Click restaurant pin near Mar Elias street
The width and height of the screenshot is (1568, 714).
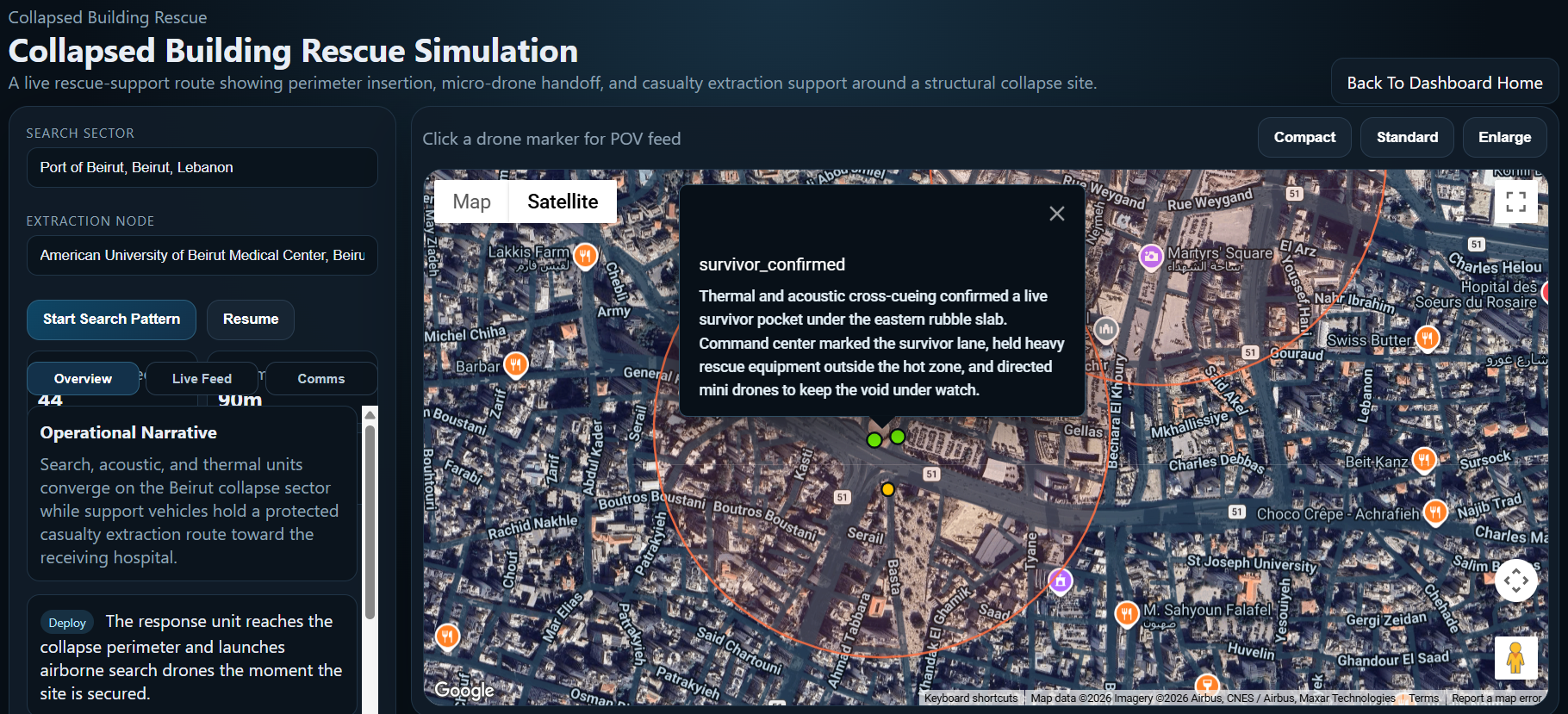(x=447, y=636)
